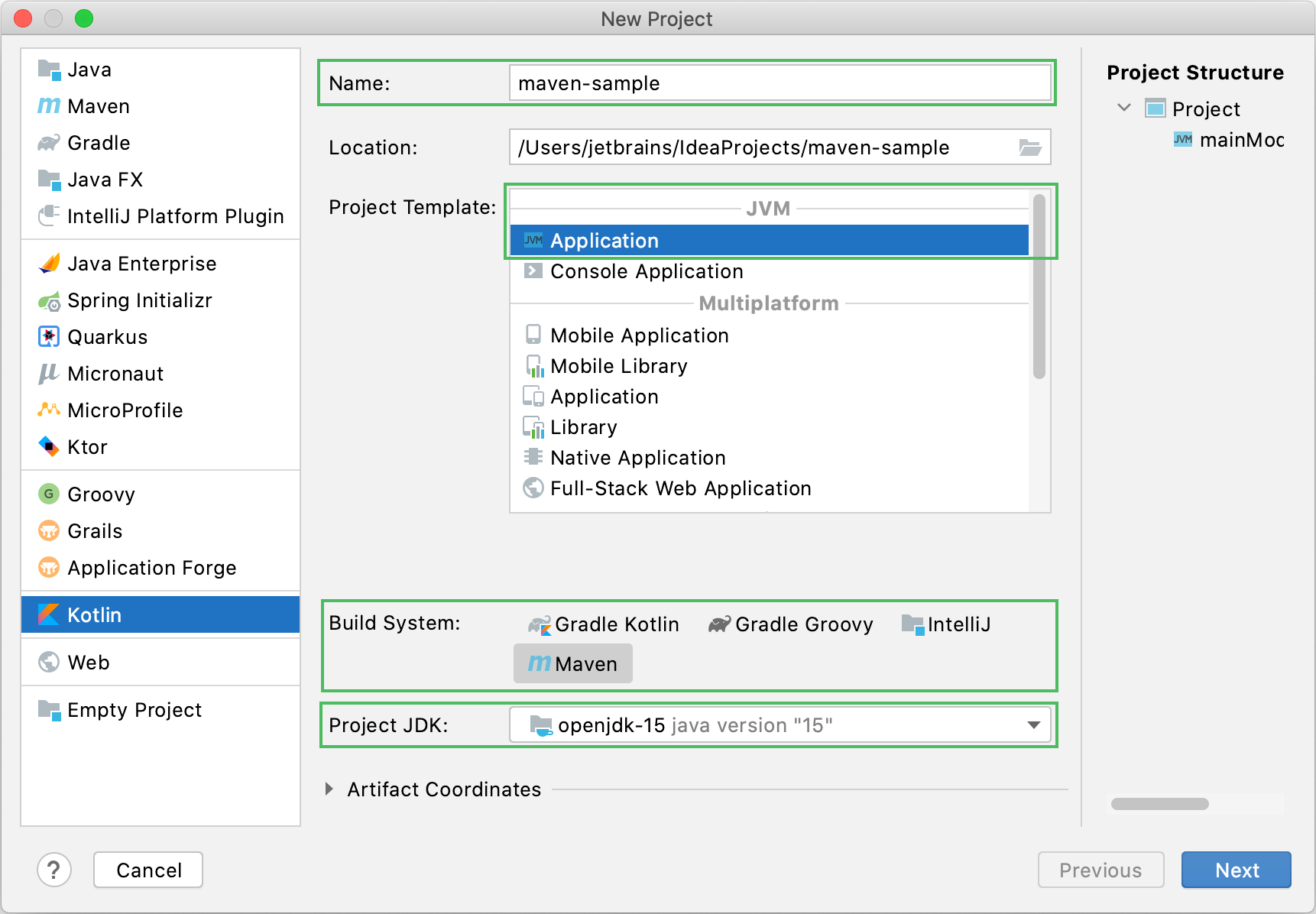Choose the Empty Project folder icon
1316x914 pixels.
[49, 710]
